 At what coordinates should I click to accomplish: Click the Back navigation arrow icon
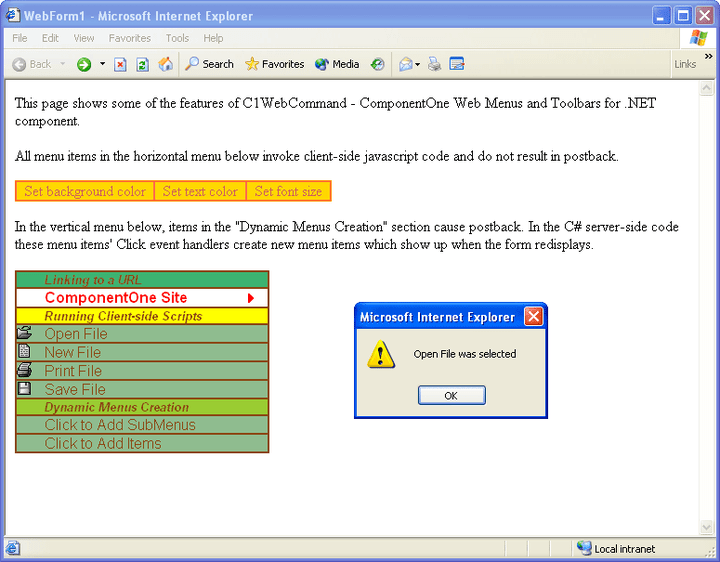point(19,64)
